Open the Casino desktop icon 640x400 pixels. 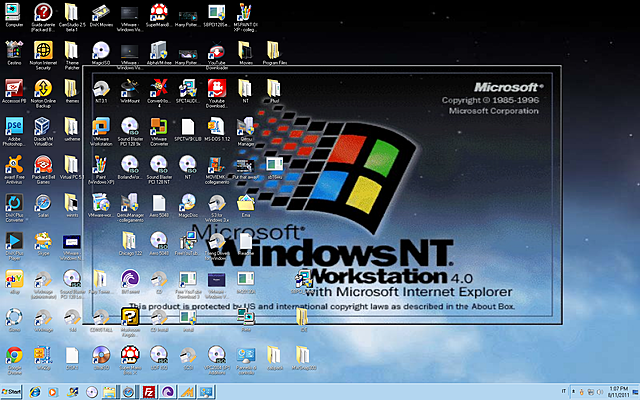coord(14,53)
